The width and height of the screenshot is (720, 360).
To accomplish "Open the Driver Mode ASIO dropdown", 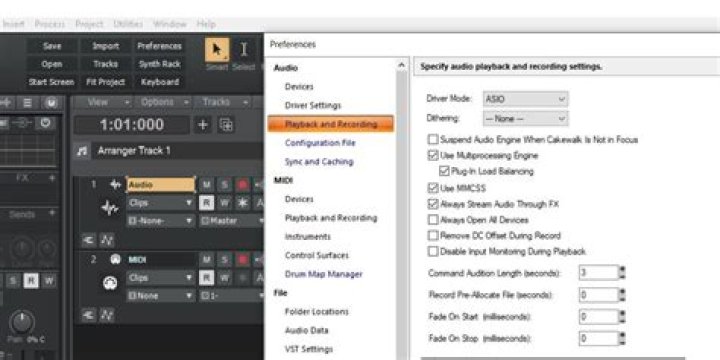I will (525, 99).
